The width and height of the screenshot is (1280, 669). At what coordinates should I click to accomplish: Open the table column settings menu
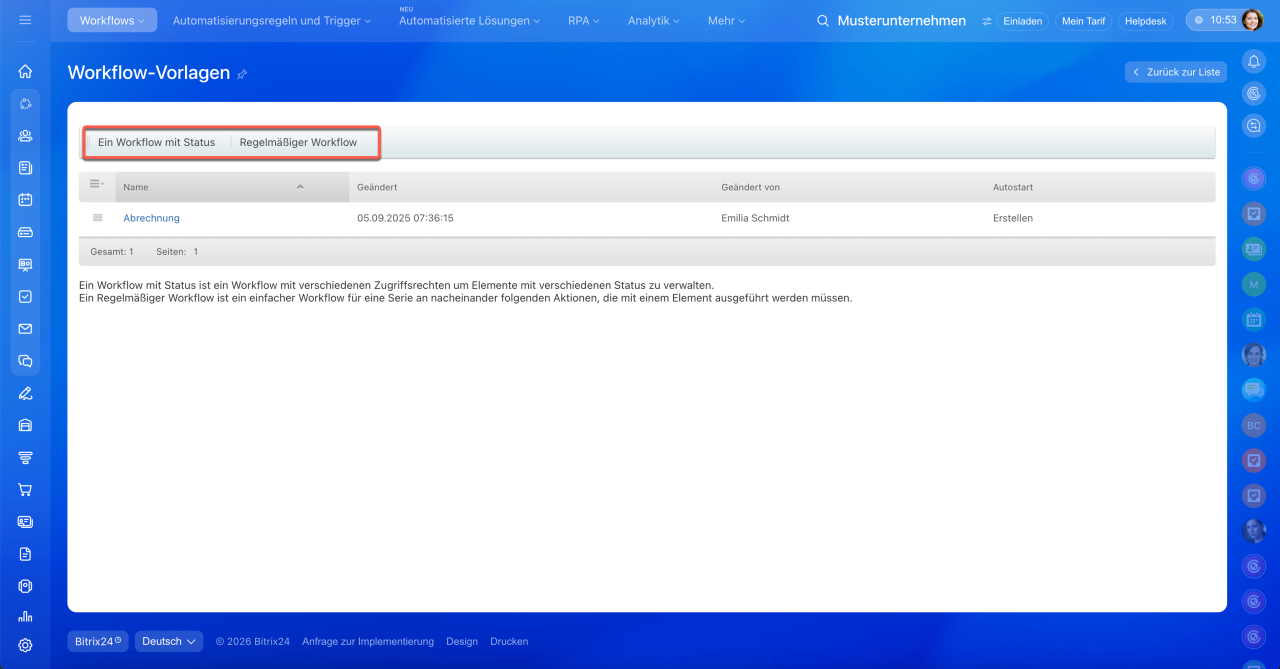click(x=97, y=185)
